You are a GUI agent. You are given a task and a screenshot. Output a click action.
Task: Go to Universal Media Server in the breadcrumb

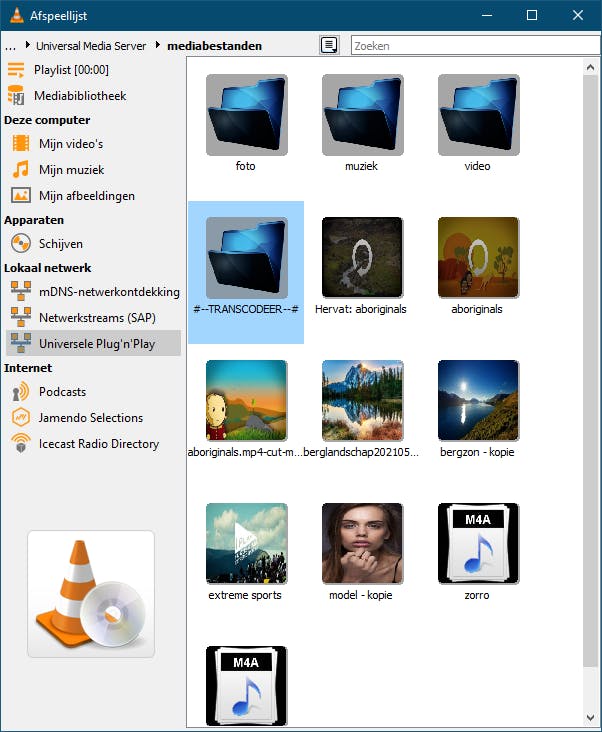(x=91, y=46)
